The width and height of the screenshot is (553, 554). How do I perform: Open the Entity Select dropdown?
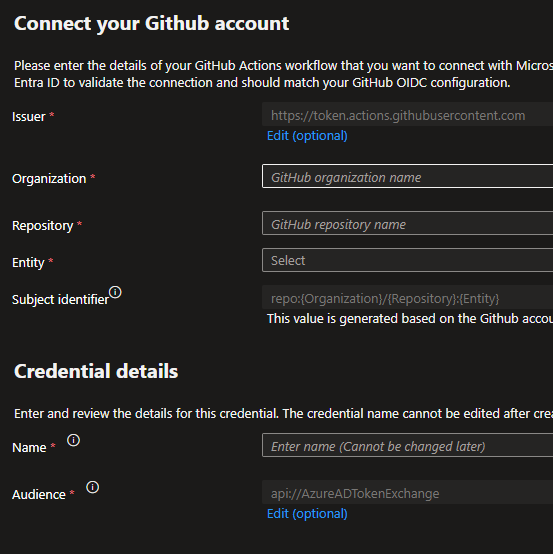[407, 260]
